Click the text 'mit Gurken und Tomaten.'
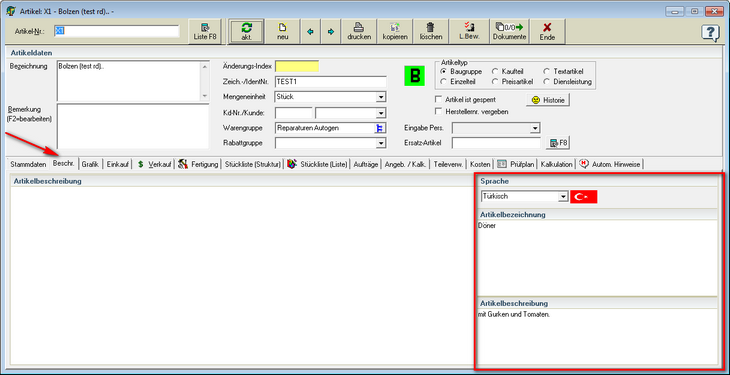The image size is (730, 375). (514, 314)
